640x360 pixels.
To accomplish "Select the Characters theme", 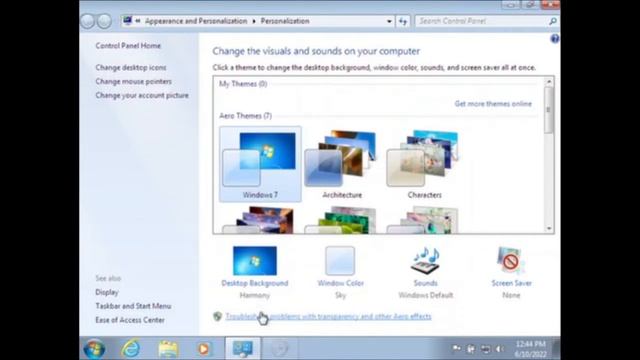I will coord(424,164).
